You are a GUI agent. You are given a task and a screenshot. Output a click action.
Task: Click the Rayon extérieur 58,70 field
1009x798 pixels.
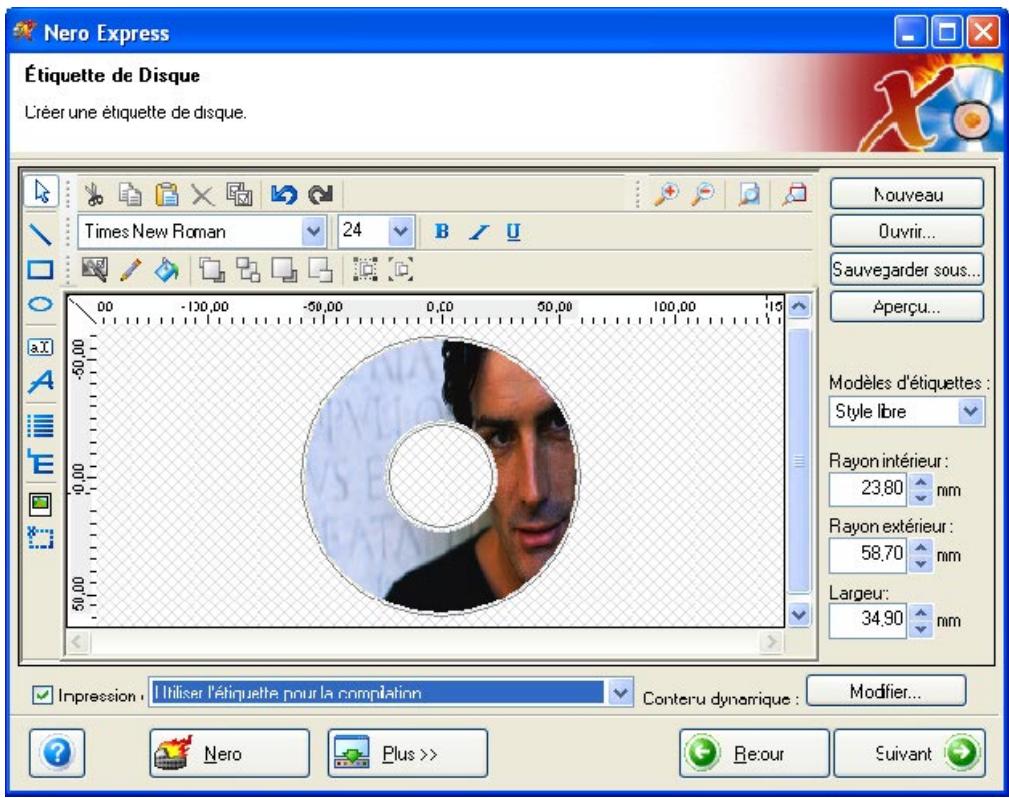click(868, 555)
